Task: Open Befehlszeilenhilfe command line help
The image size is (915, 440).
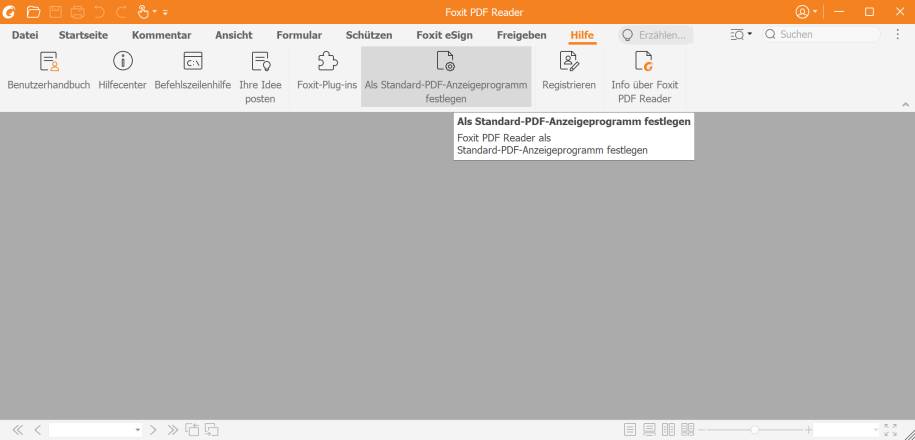Action: 193,71
